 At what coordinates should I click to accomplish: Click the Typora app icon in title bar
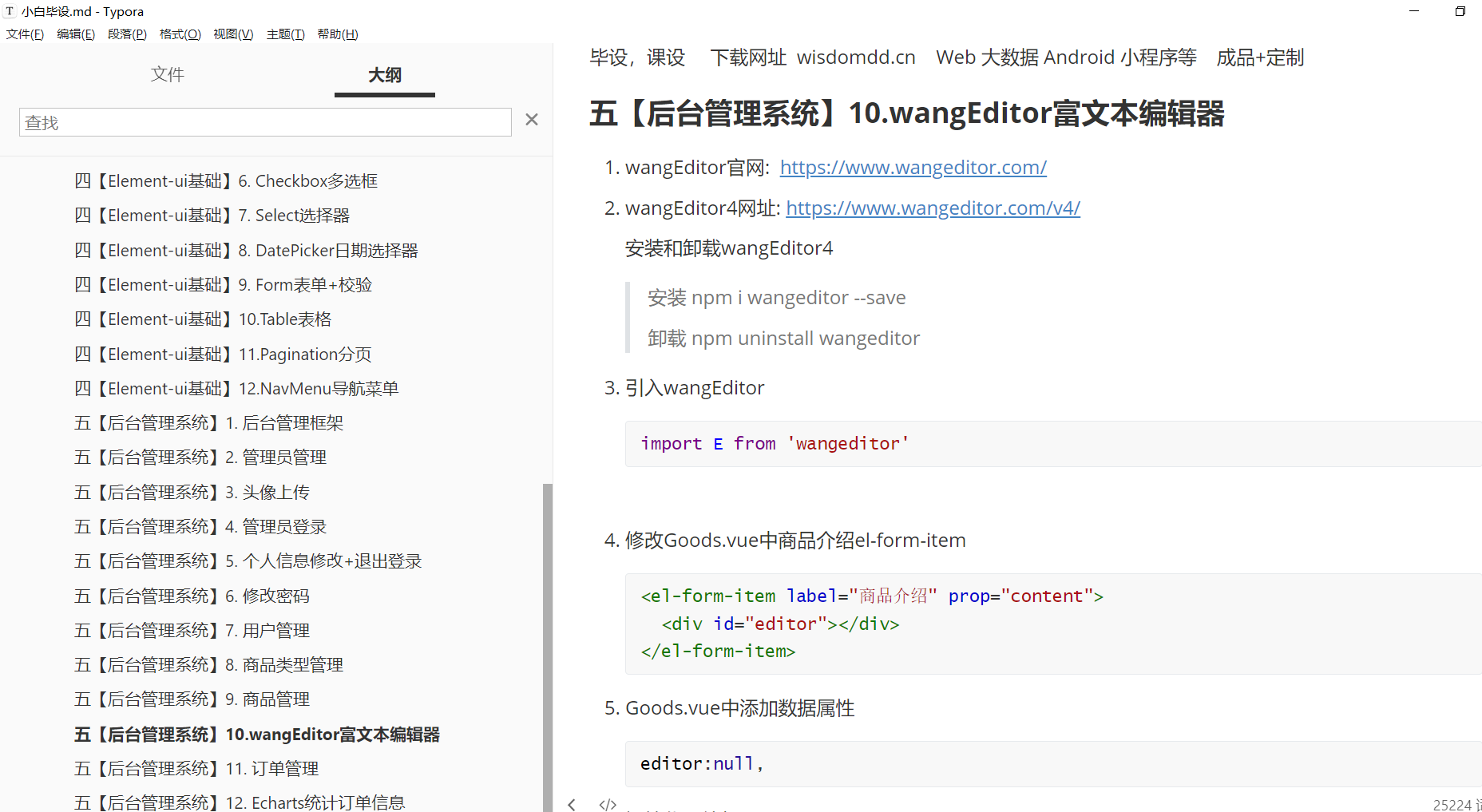pos(10,11)
